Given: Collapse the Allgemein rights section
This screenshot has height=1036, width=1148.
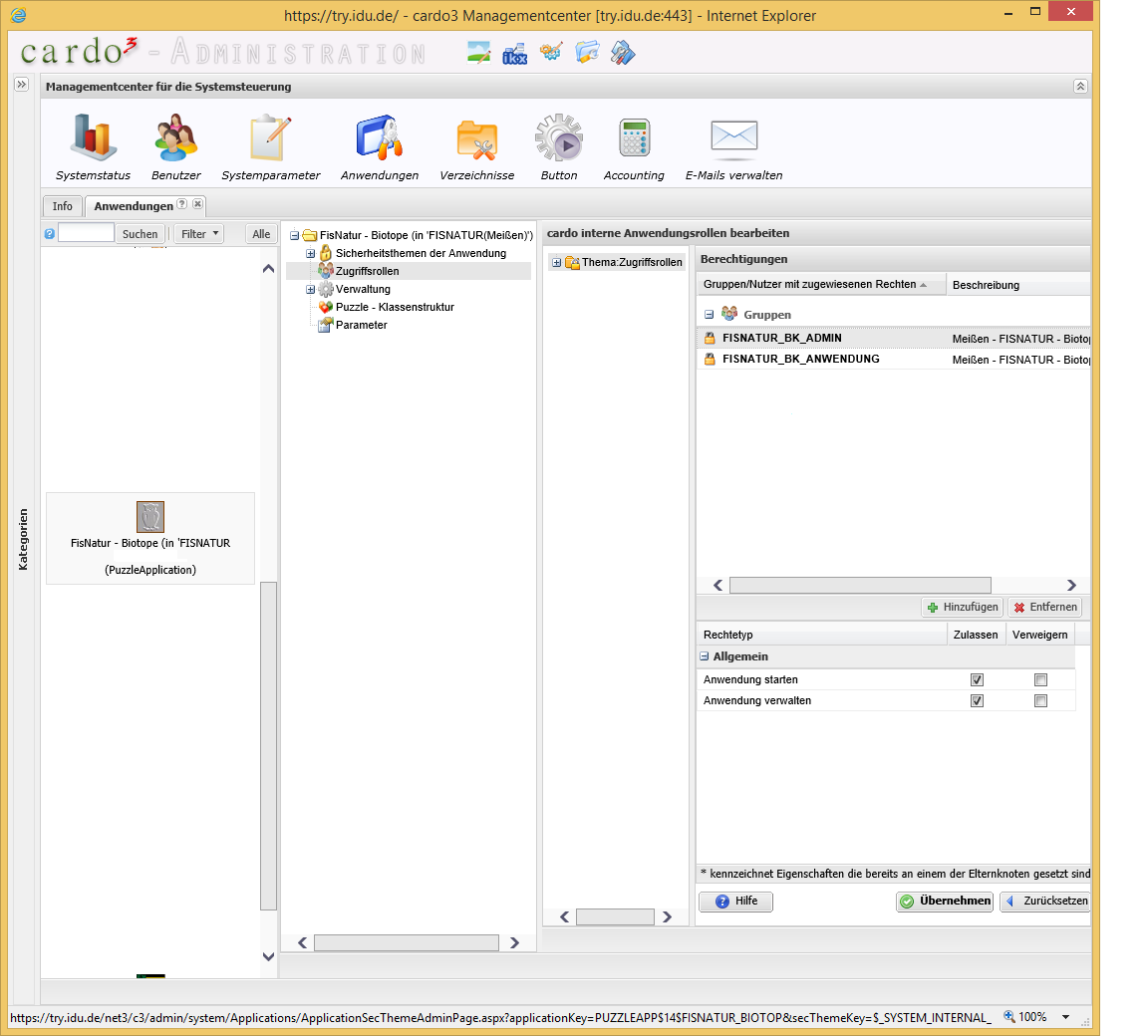Looking at the screenshot, I should [705, 657].
